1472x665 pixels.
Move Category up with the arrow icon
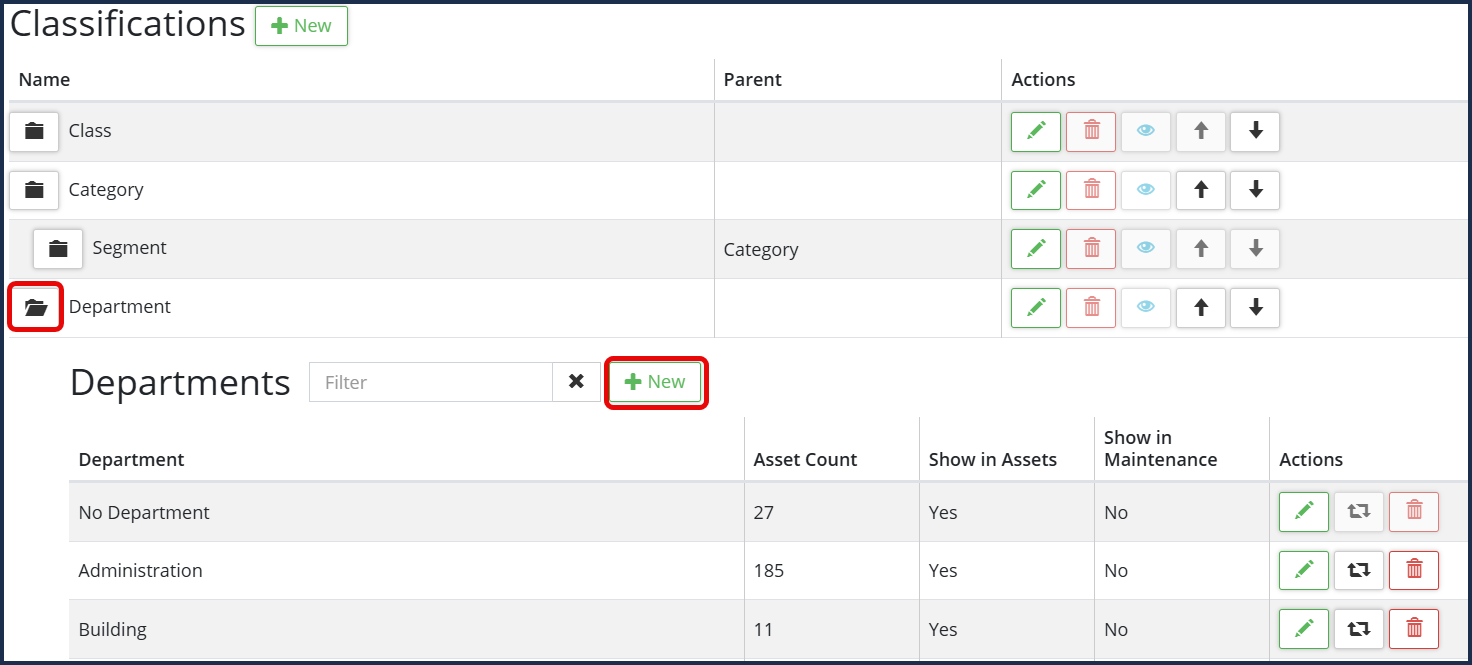(1201, 190)
